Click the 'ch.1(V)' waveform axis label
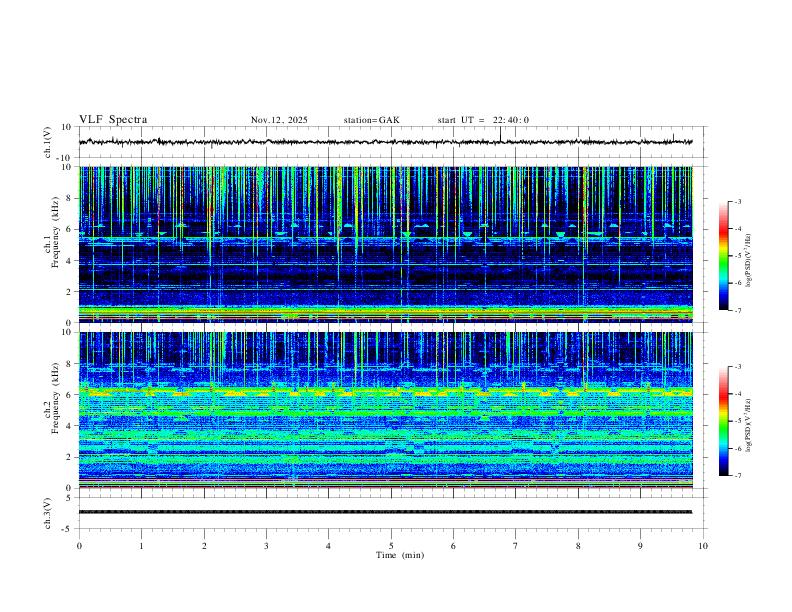The width and height of the screenshot is (792, 612). [48, 142]
